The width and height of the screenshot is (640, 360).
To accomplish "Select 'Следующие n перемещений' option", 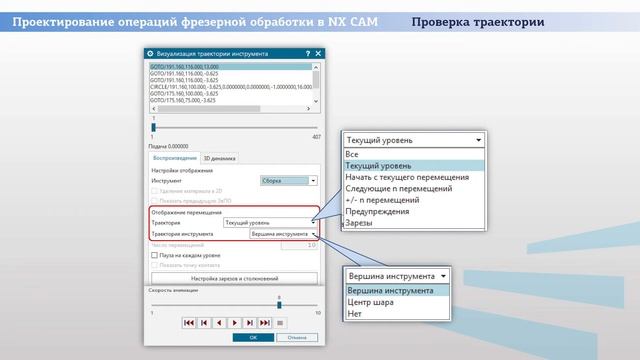I will click(413, 189).
